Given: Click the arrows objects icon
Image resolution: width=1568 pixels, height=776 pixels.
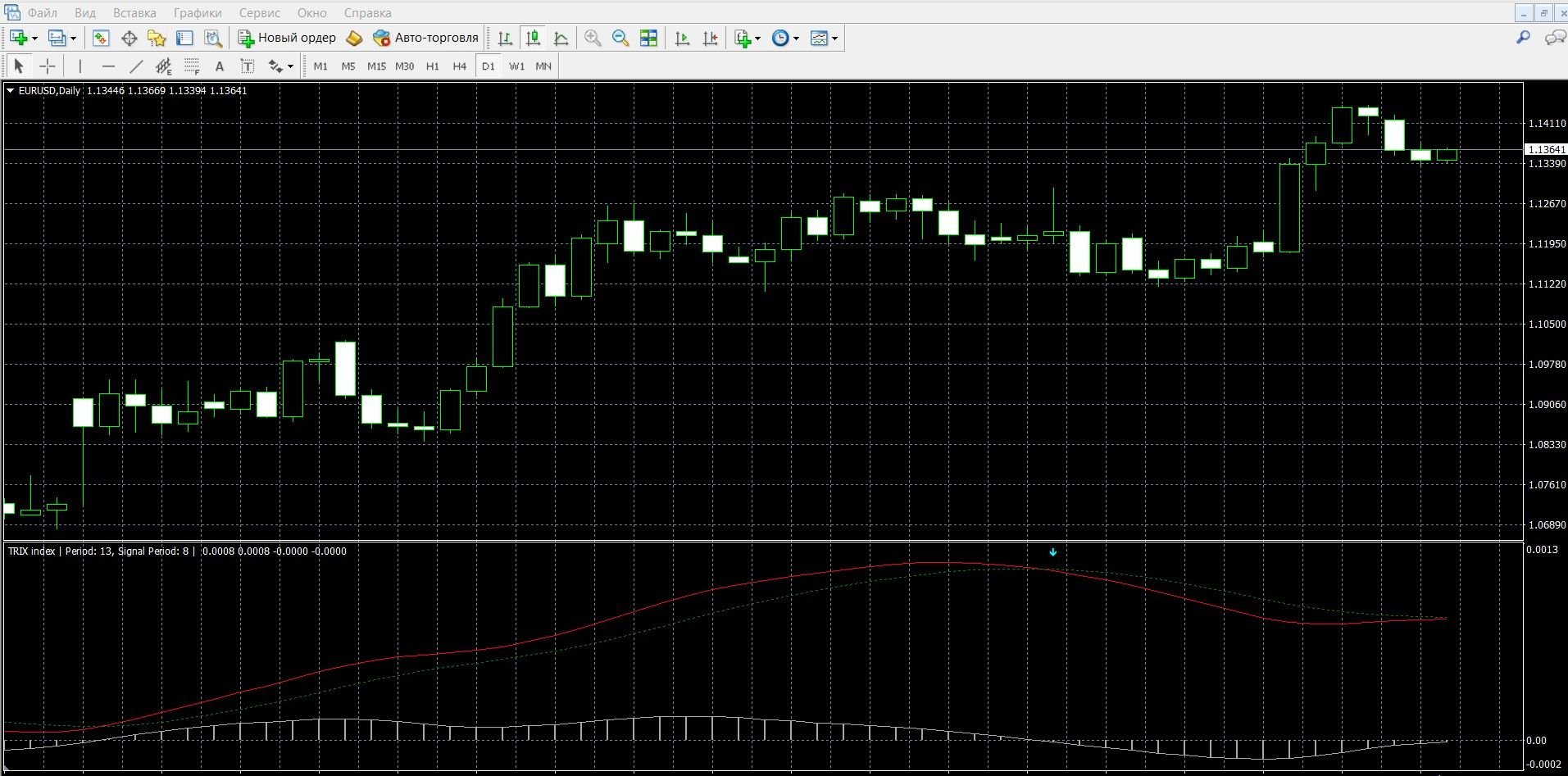Looking at the screenshot, I should (x=275, y=66).
